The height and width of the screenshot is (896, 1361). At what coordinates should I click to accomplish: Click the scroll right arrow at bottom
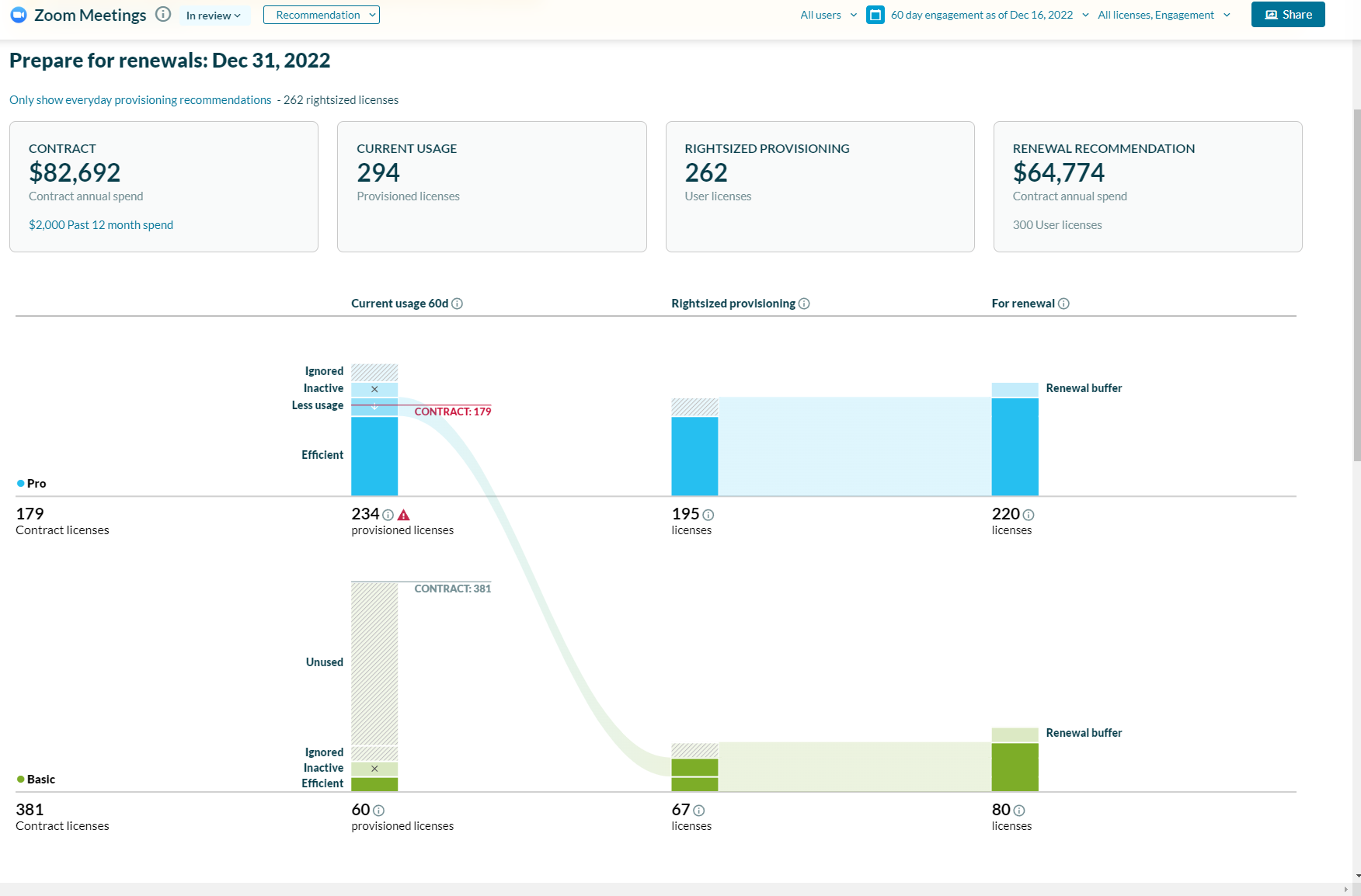point(1346,890)
